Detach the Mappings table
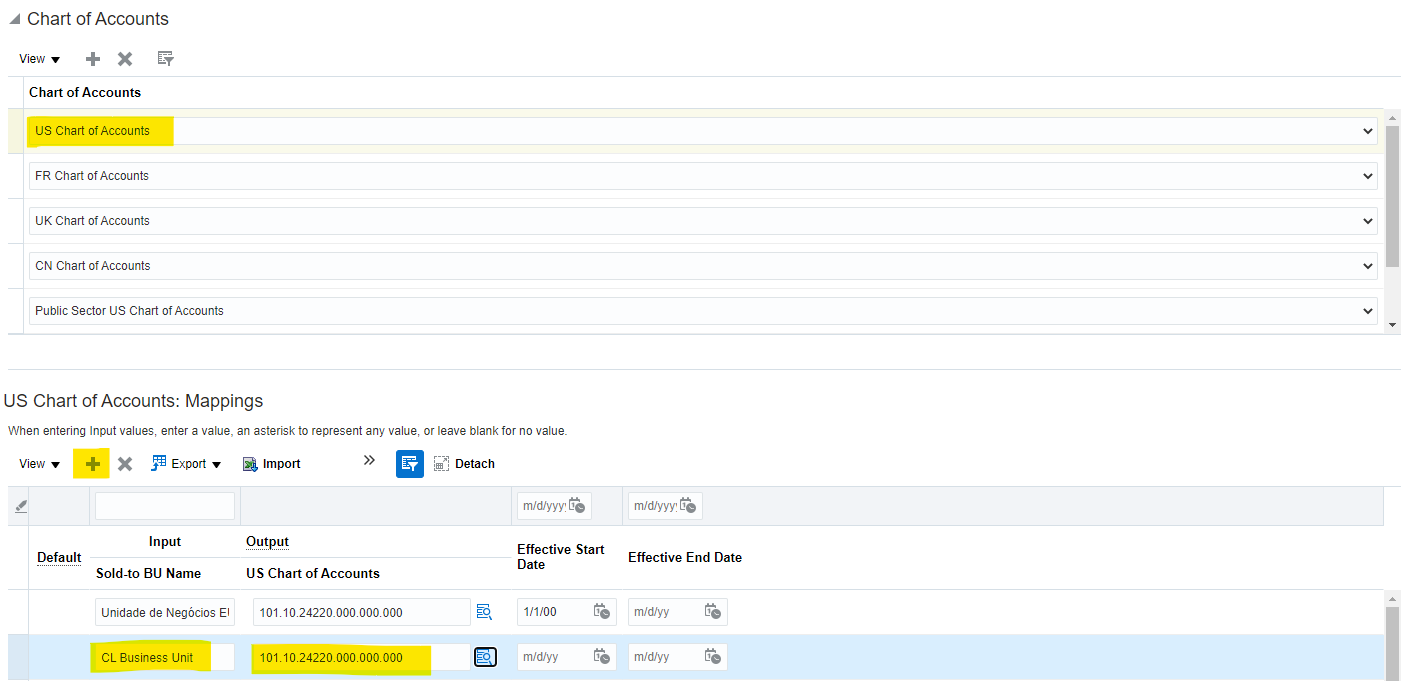 point(464,464)
